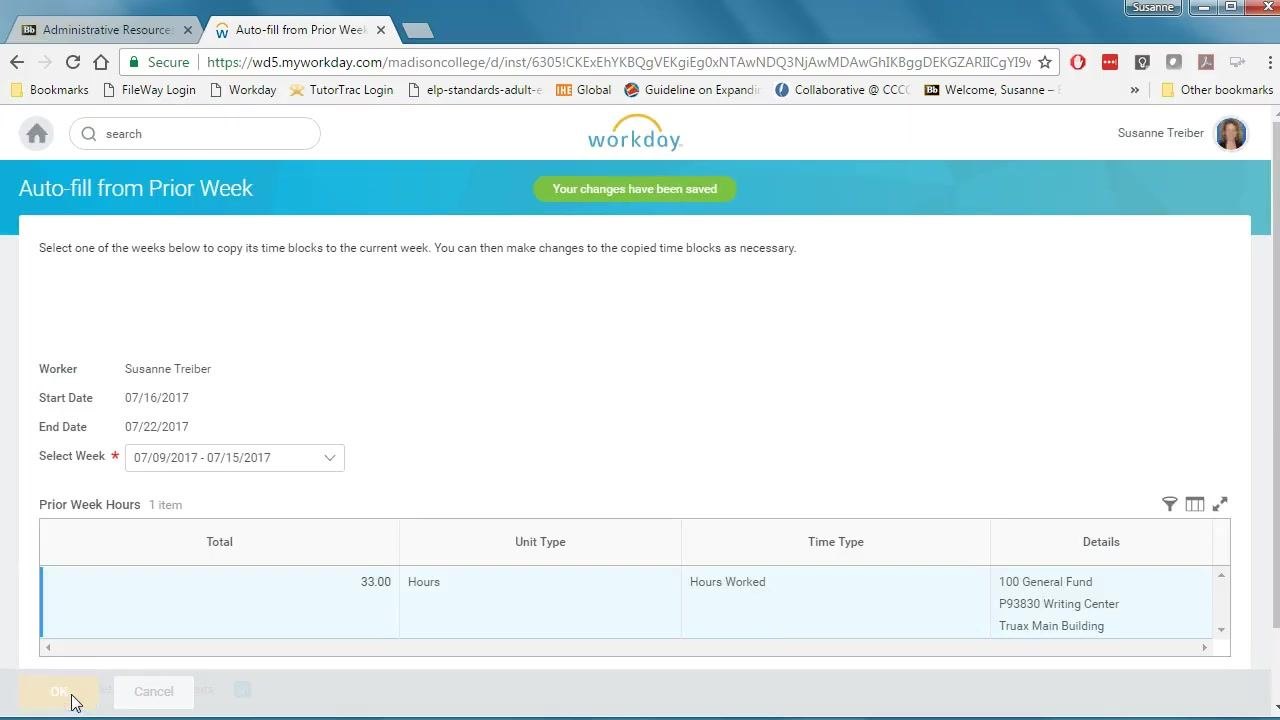Open the table column preferences icon

point(1195,504)
